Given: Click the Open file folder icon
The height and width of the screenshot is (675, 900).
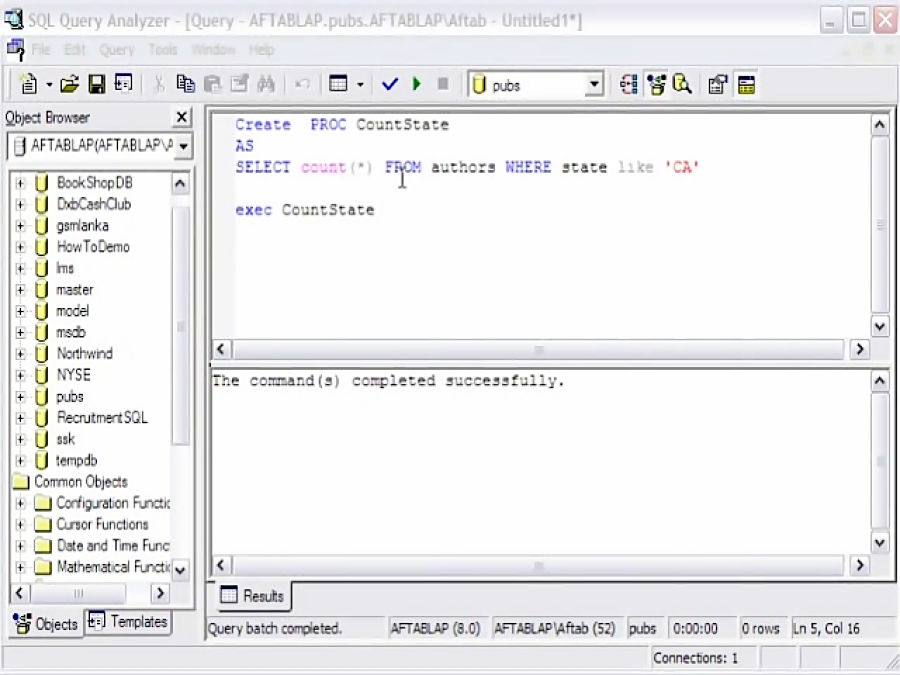Looking at the screenshot, I should click(69, 85).
